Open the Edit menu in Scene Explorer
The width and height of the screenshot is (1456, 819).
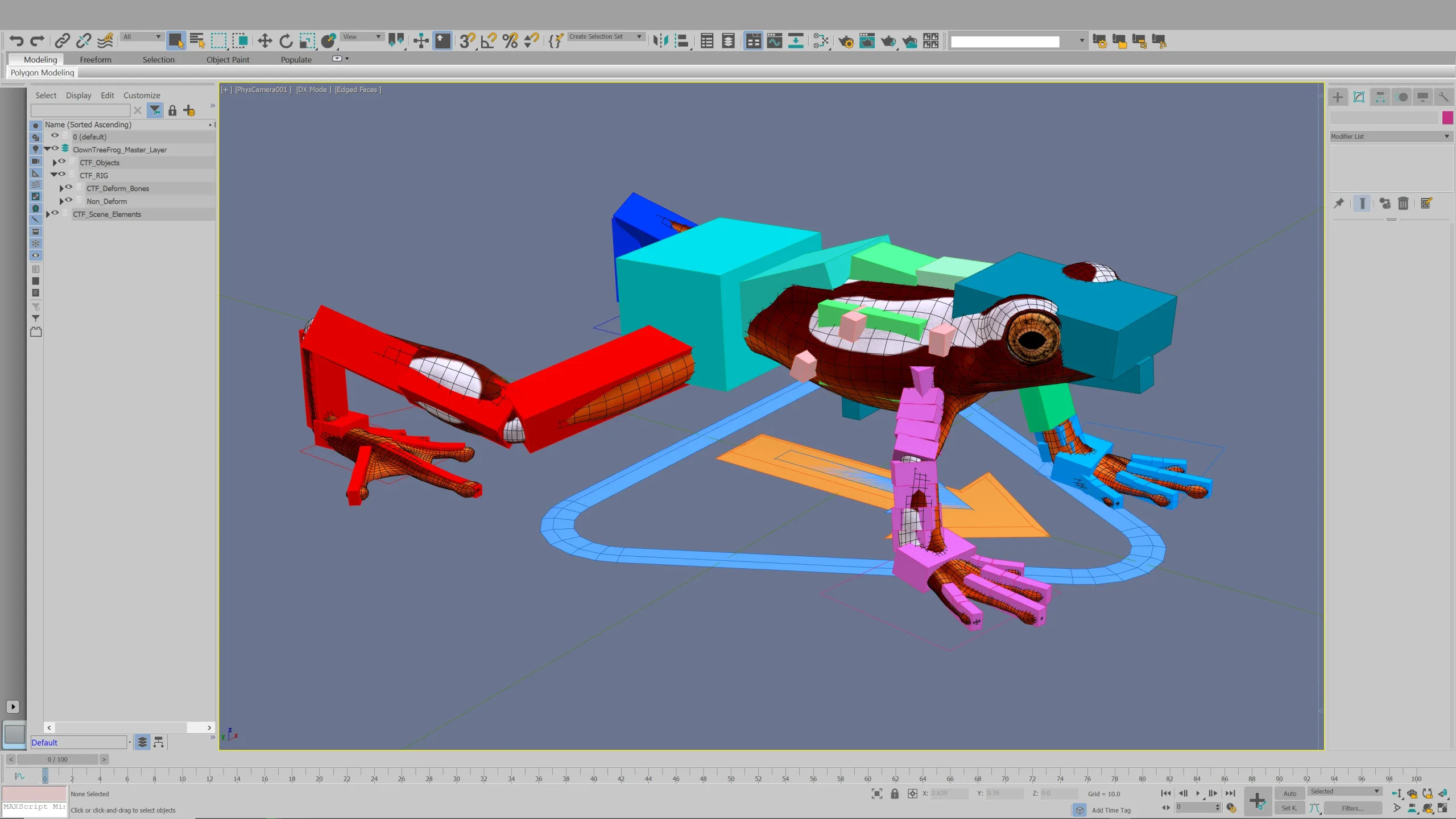[107, 96]
